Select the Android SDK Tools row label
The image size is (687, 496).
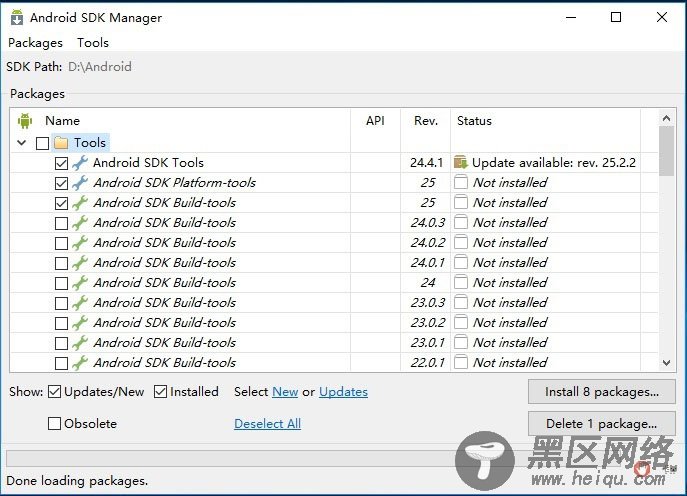[x=149, y=163]
